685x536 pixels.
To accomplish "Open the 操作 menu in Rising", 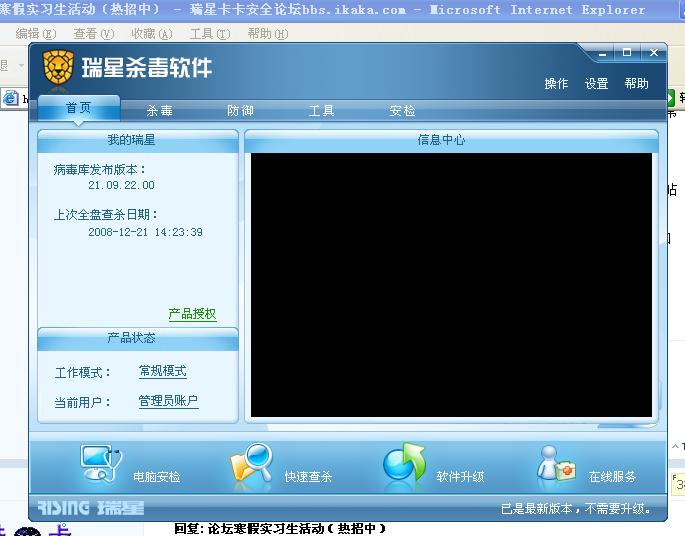I will [x=556, y=83].
